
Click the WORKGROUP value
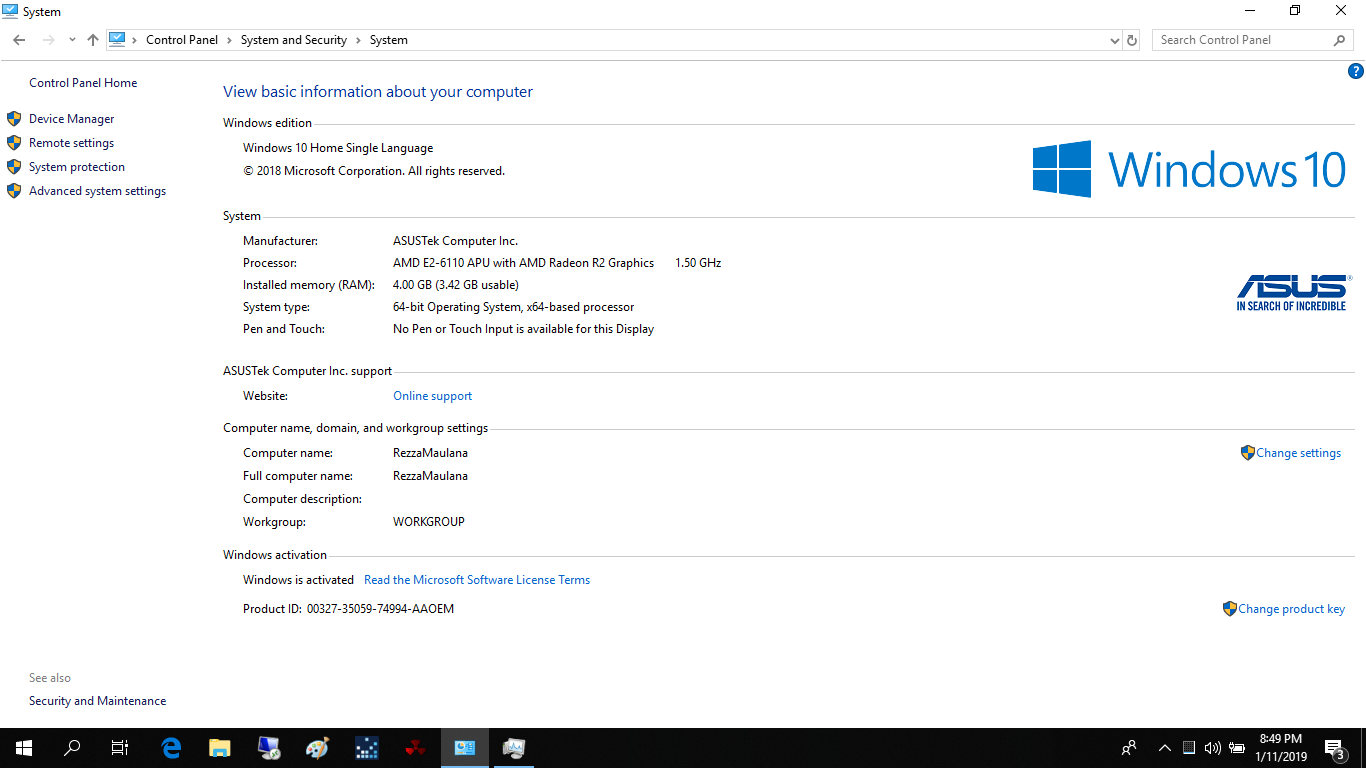pyautogui.click(x=429, y=522)
